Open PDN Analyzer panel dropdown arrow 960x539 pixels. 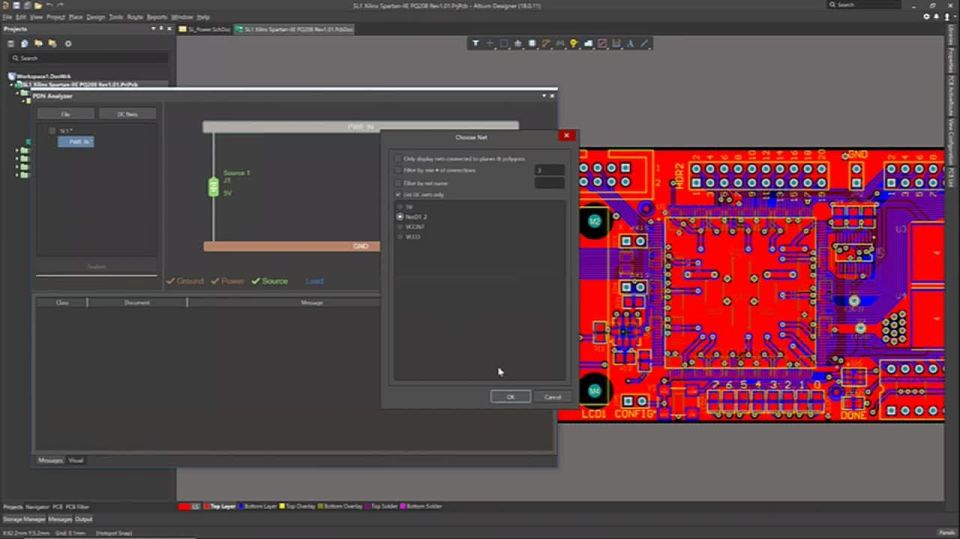point(544,96)
